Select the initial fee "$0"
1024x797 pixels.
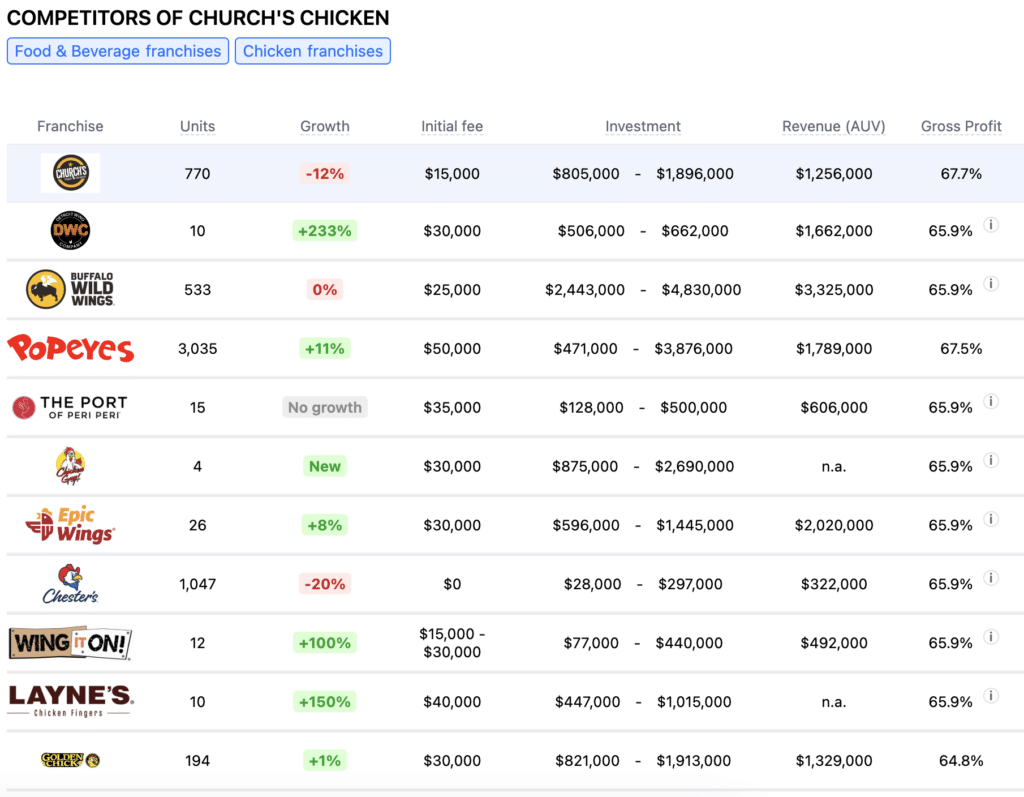pos(452,583)
